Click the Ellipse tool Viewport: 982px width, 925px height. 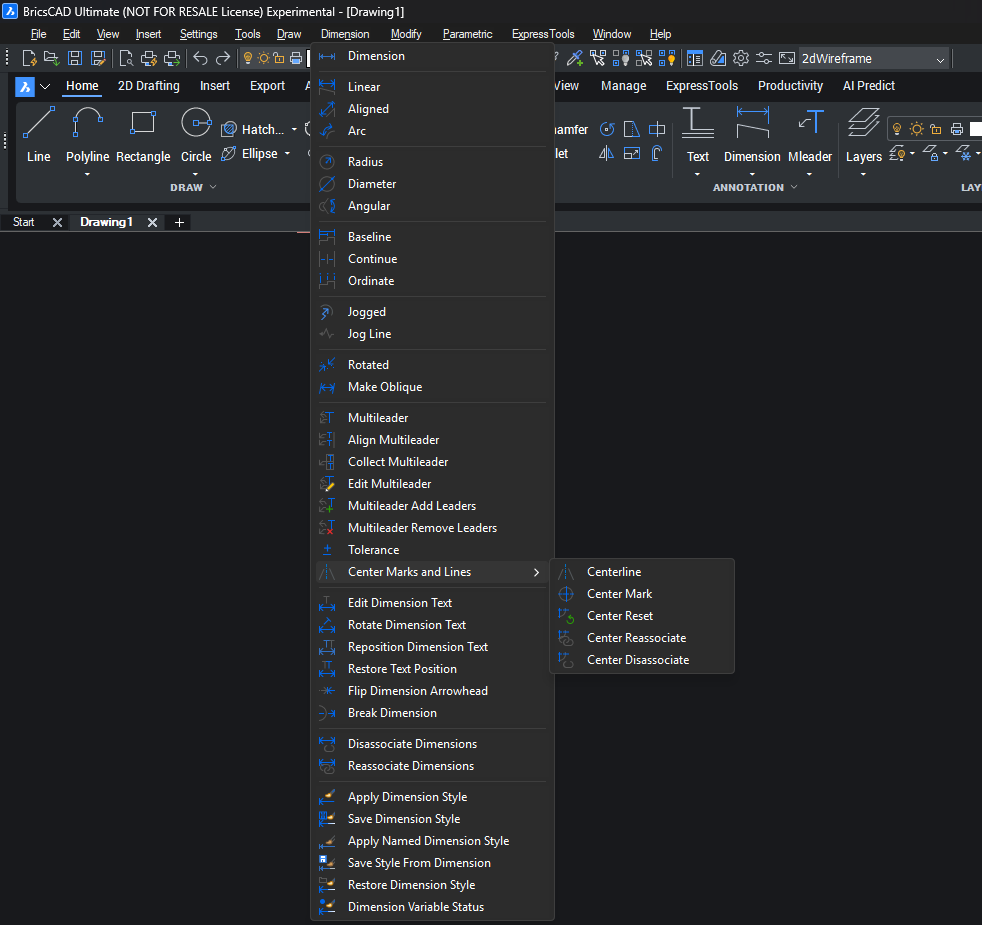coord(250,153)
